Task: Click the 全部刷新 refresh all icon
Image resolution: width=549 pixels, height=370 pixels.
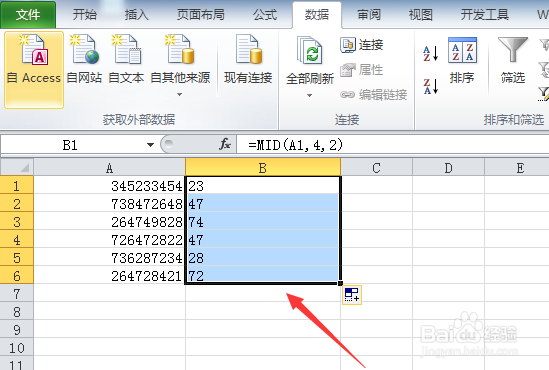Action: tap(310, 51)
